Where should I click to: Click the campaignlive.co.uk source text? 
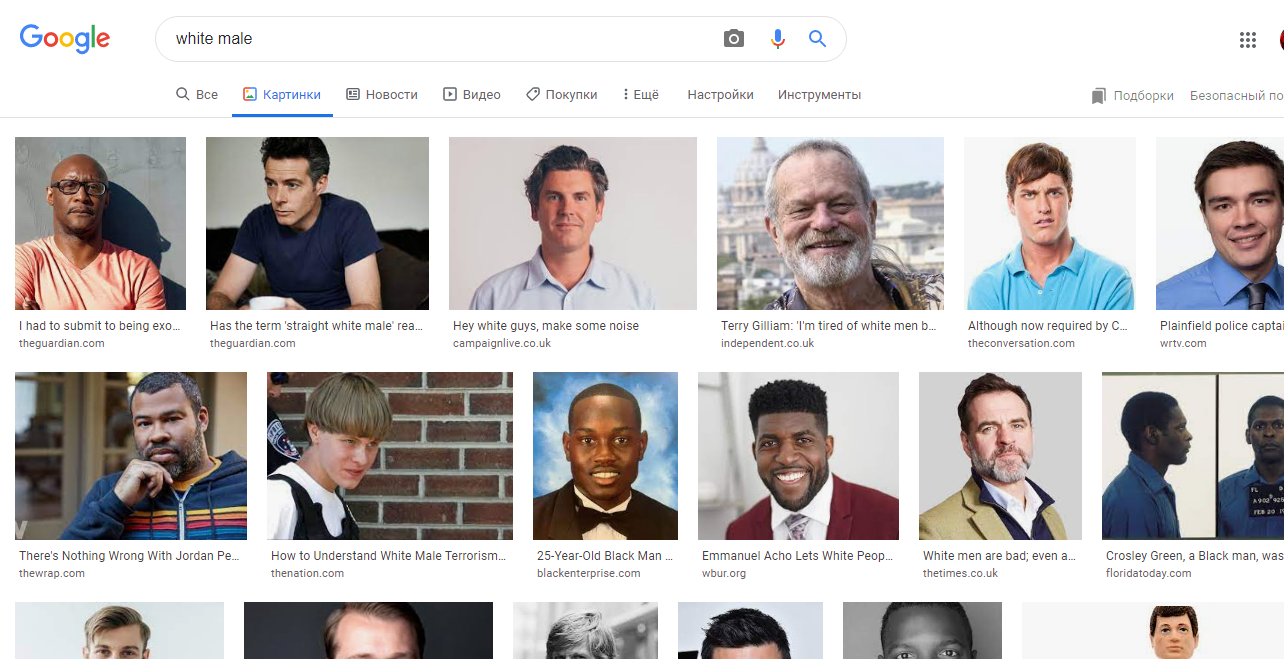tap(502, 343)
